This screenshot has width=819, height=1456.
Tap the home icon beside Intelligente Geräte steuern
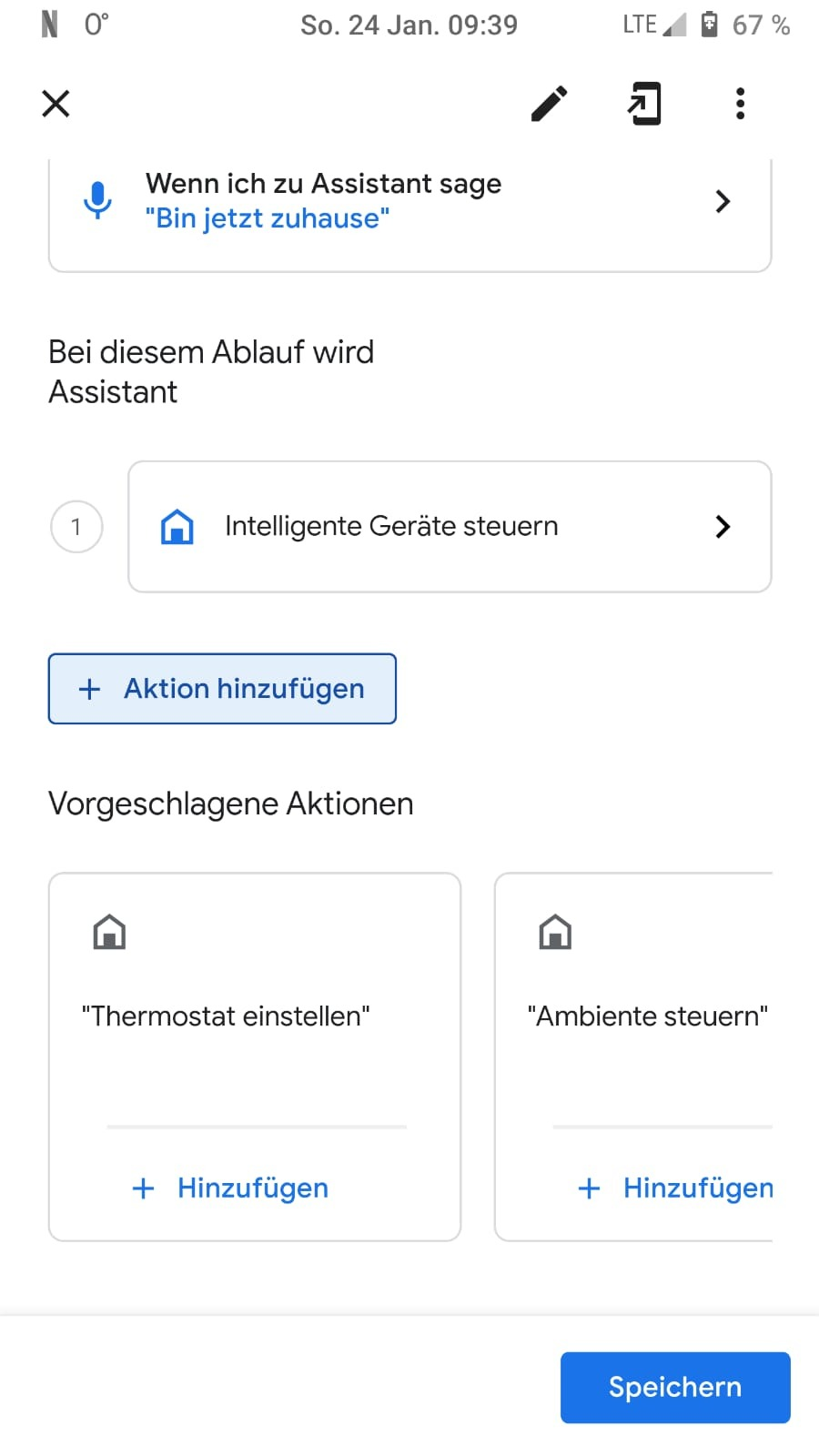(177, 527)
